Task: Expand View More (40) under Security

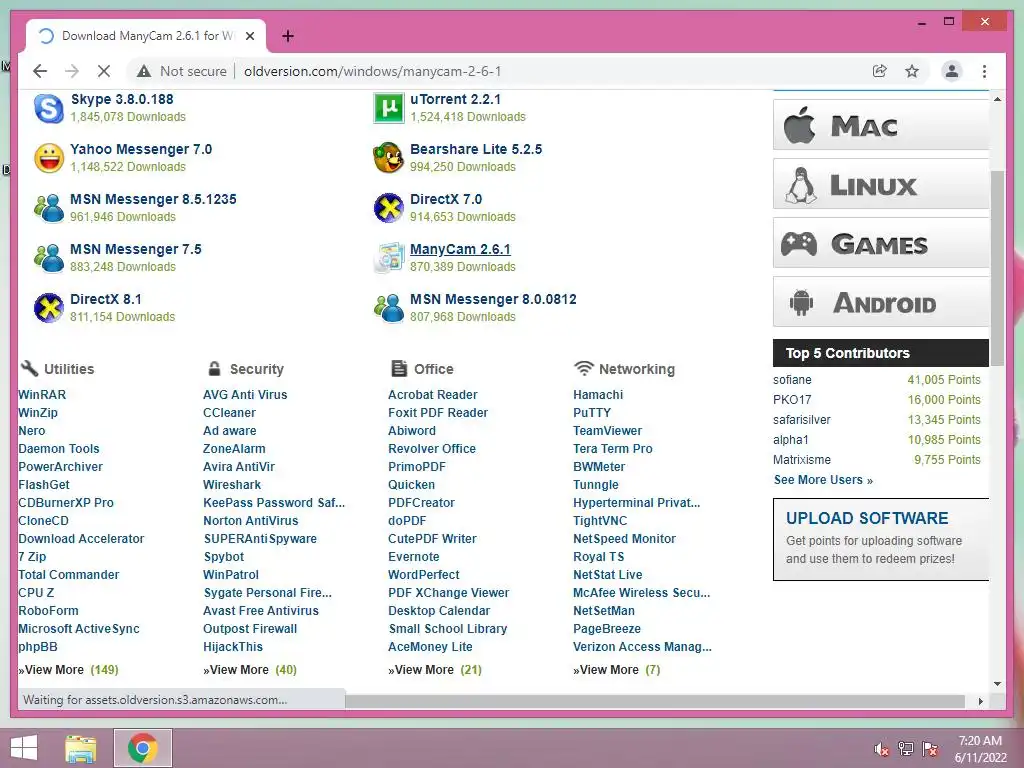Action: pyautogui.click(x=250, y=669)
